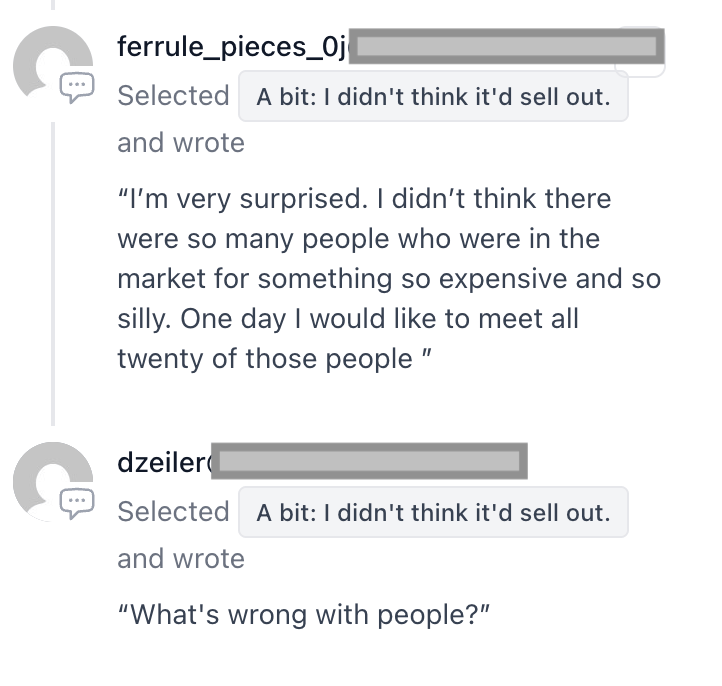Click comment bubble icon on dzeiler's avatar

[x=77, y=503]
